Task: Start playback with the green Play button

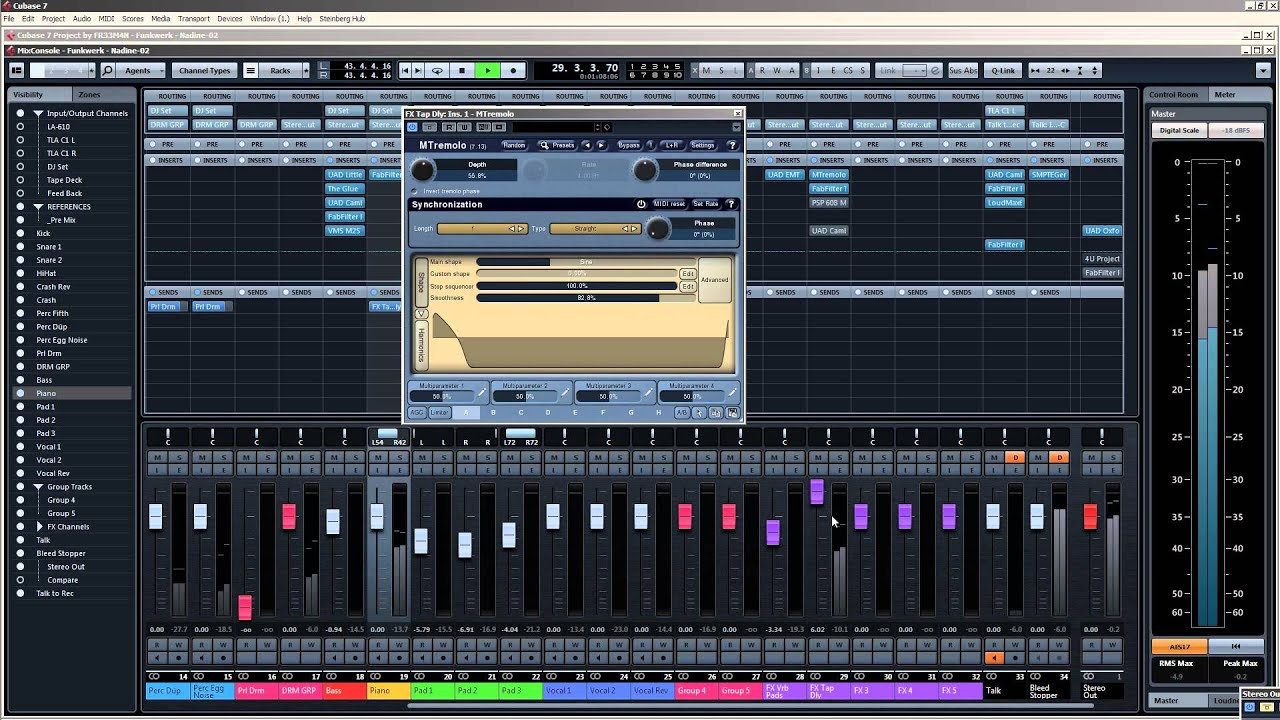Action: pos(487,70)
